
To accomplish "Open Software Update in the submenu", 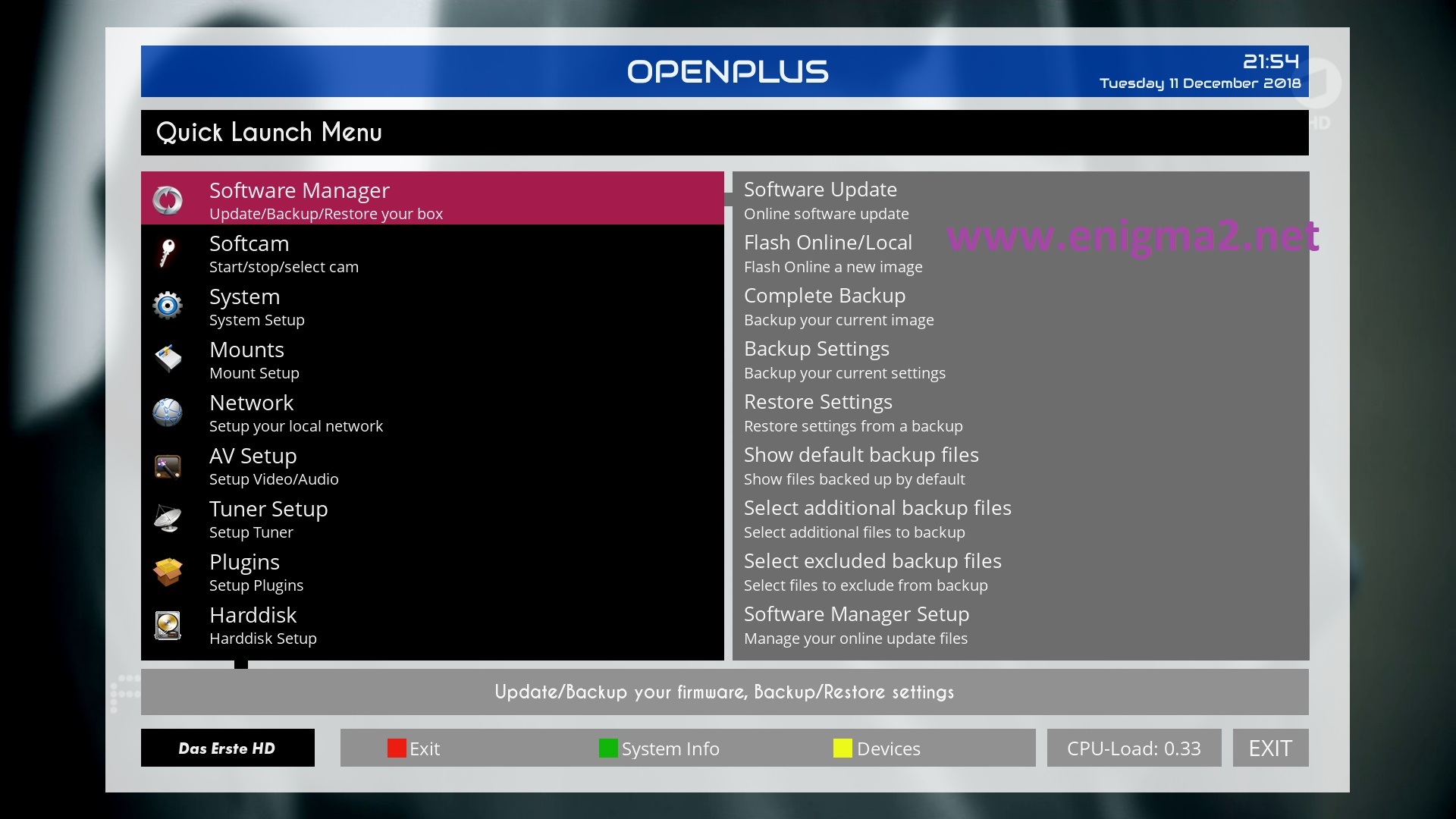I will (x=1021, y=199).
